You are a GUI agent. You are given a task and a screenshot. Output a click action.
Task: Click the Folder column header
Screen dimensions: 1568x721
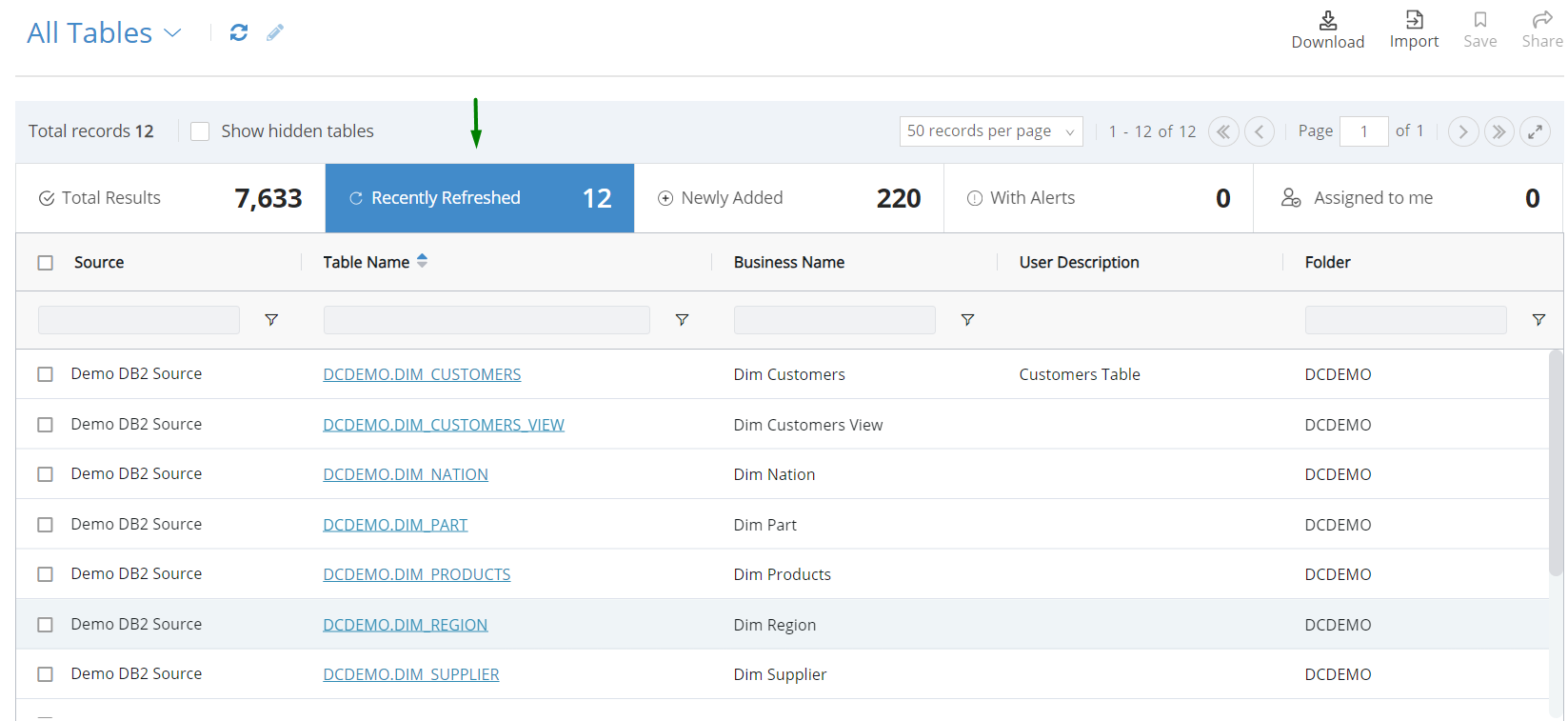pos(1328,262)
